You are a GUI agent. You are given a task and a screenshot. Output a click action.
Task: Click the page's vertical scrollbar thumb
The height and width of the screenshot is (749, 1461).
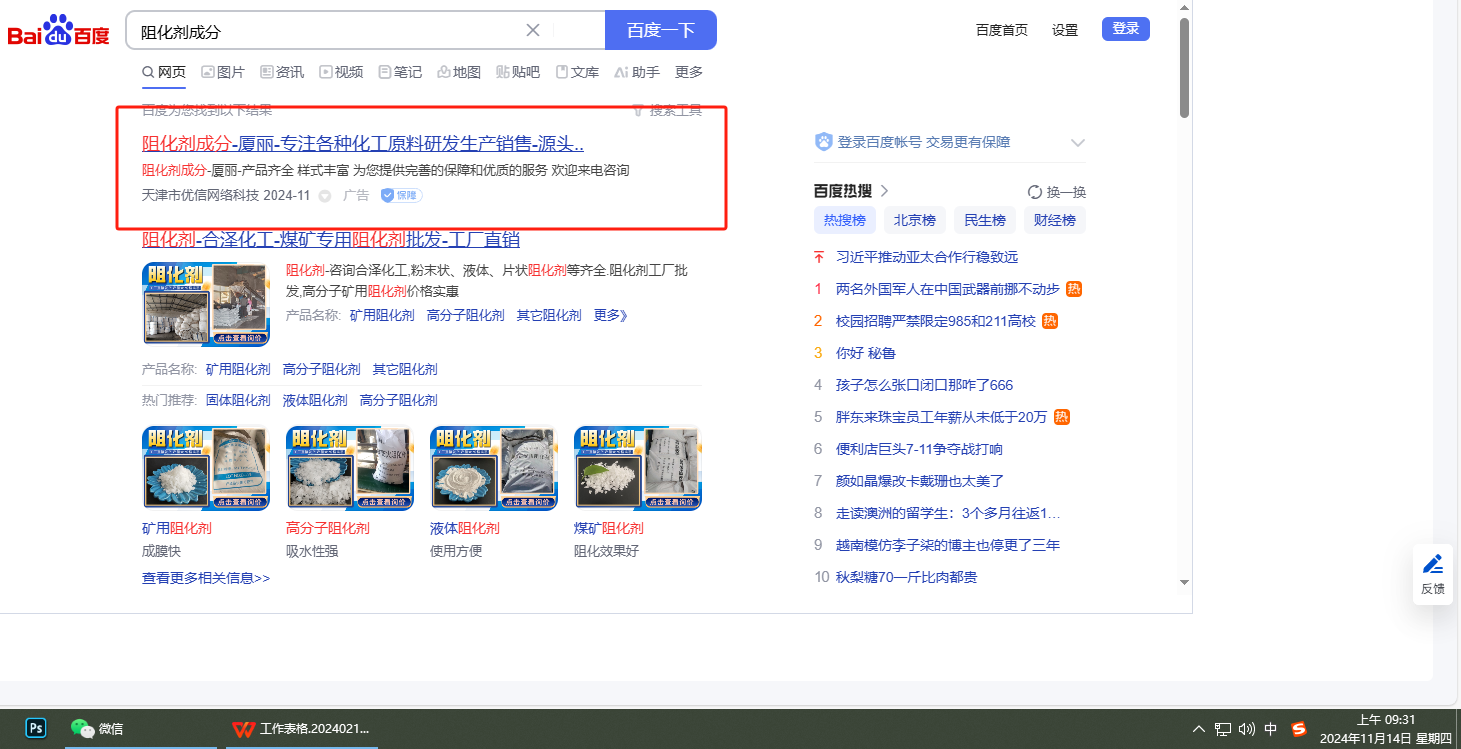click(1184, 68)
